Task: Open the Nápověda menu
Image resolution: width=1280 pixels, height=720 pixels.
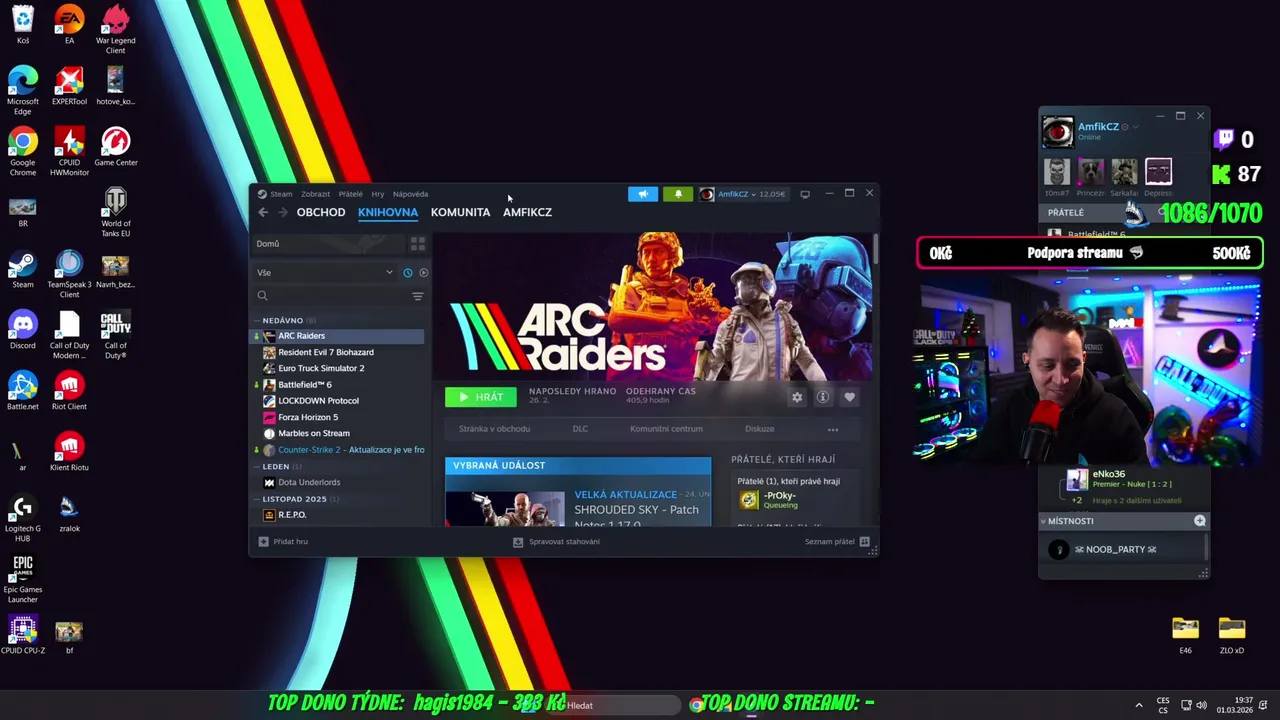Action: pos(411,194)
